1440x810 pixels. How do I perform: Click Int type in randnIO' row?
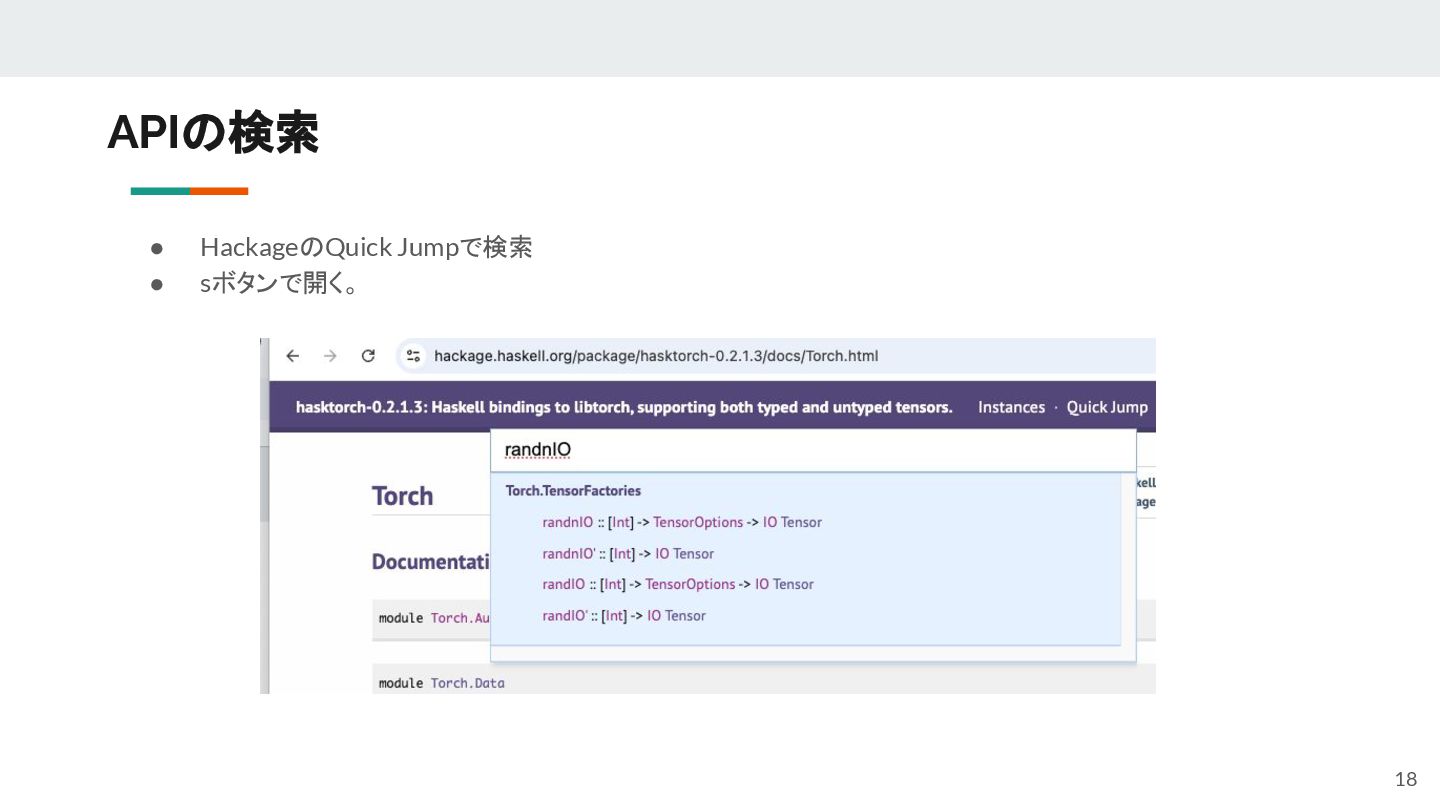click(622, 553)
